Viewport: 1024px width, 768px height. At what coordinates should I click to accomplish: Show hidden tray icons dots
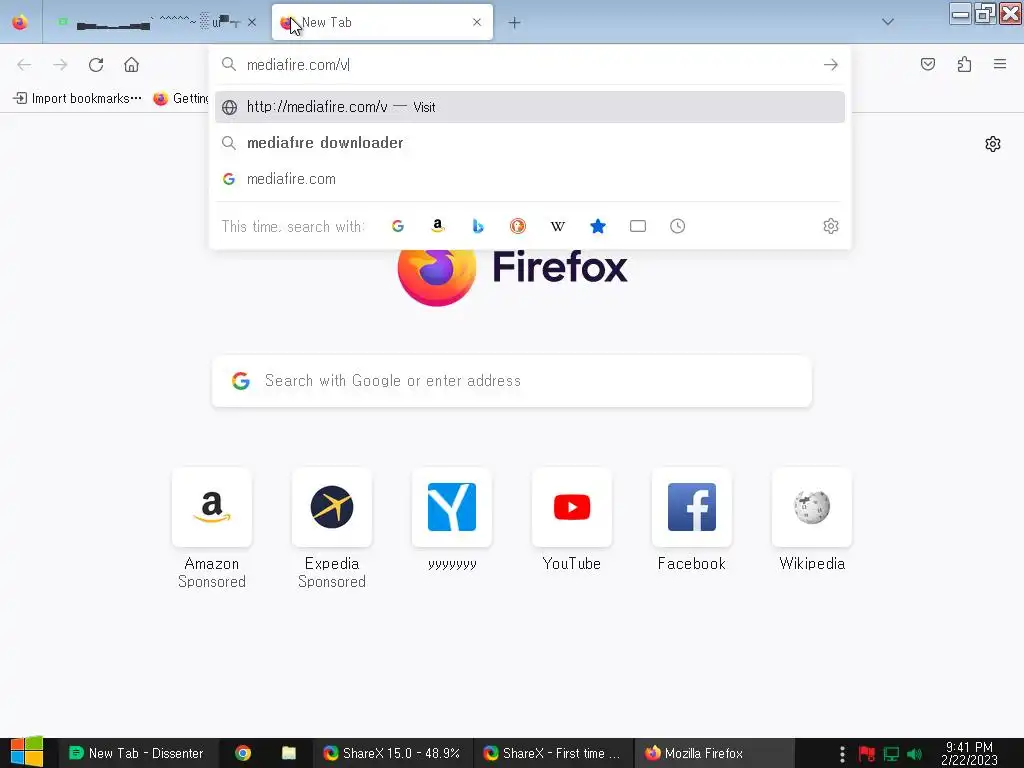tap(842, 754)
